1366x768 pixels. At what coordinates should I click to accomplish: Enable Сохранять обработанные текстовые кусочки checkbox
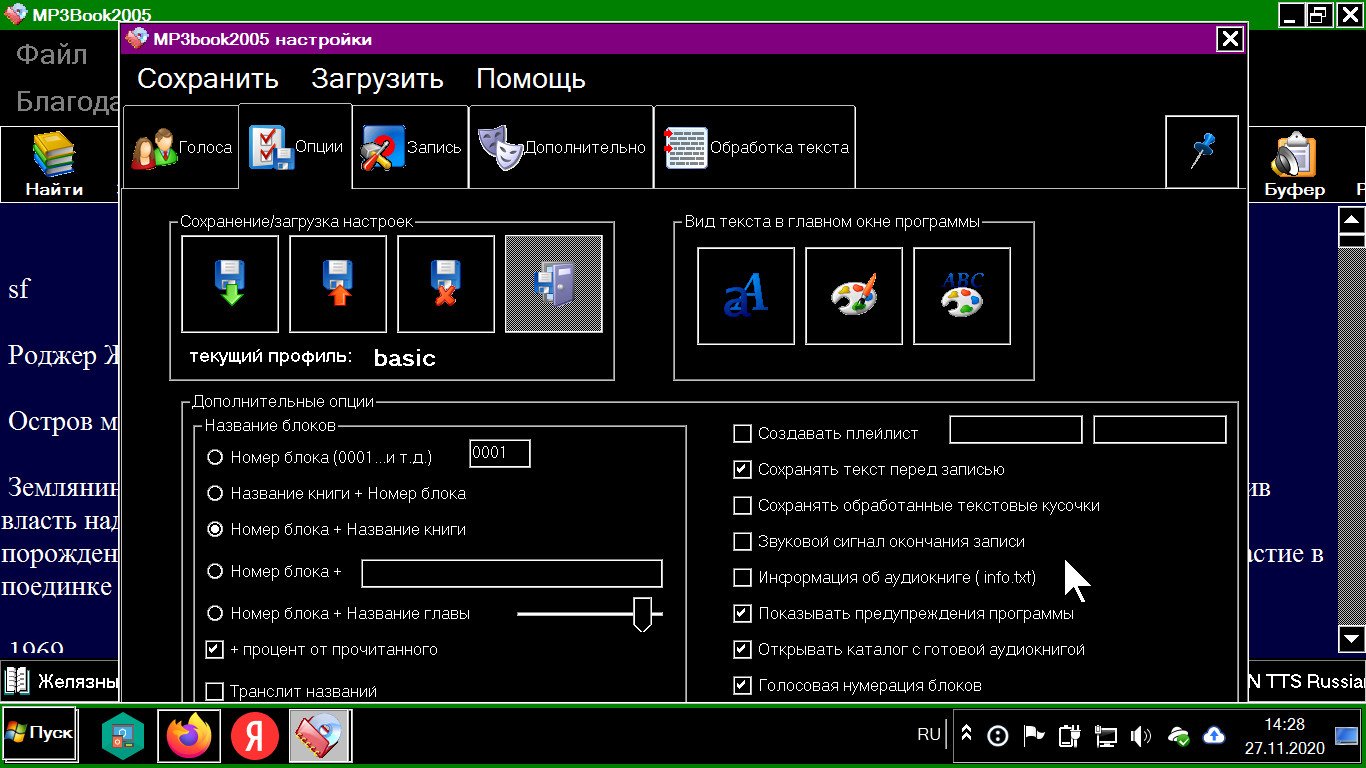click(x=742, y=506)
